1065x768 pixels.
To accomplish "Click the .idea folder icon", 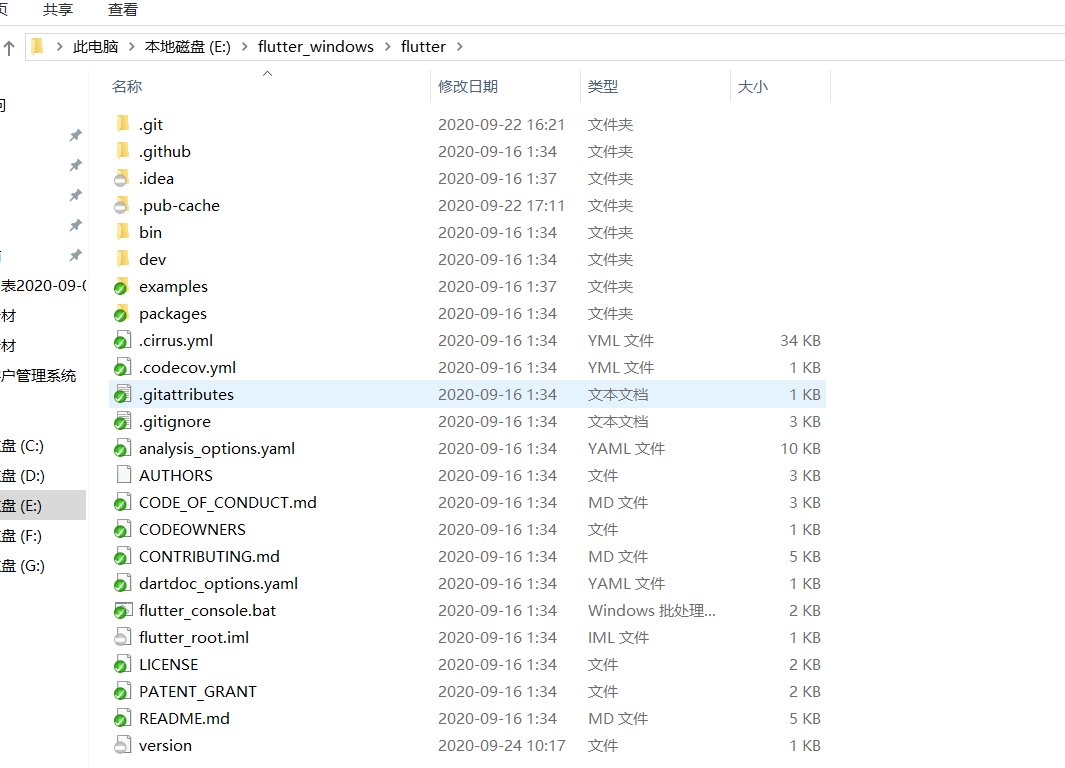I will coord(122,178).
